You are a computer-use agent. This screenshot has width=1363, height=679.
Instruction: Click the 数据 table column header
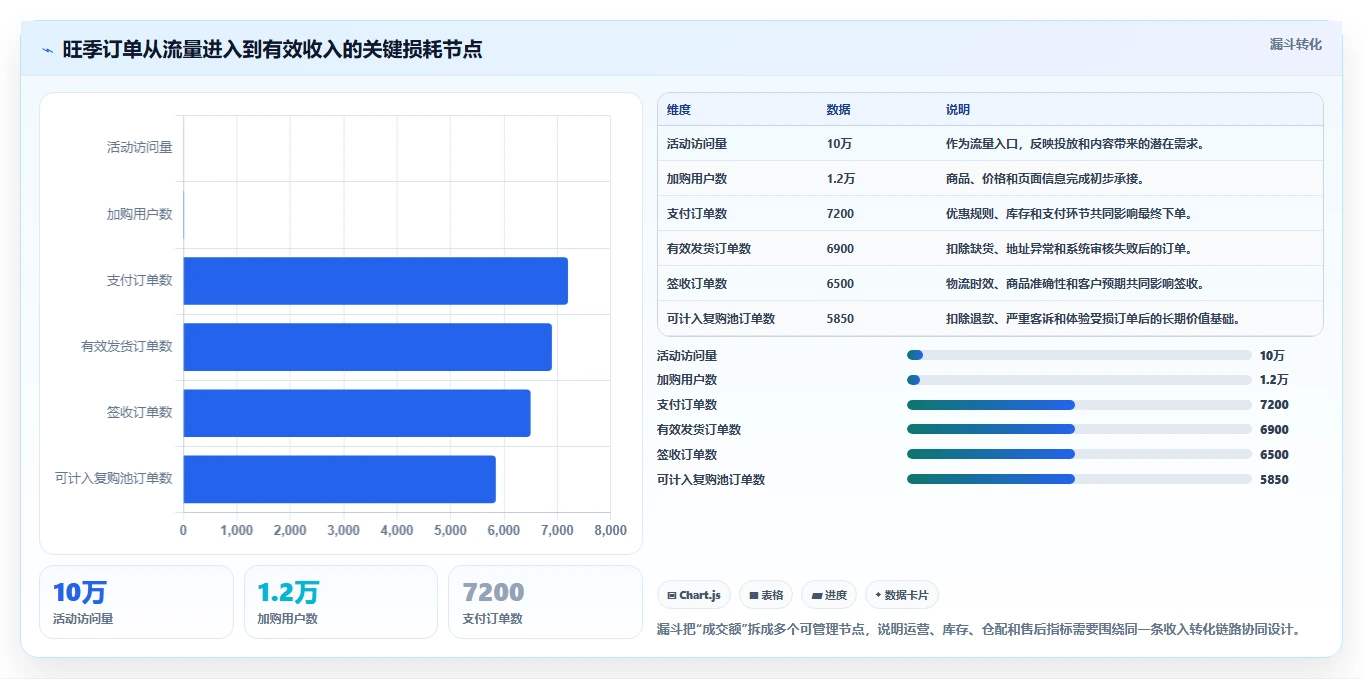point(839,110)
